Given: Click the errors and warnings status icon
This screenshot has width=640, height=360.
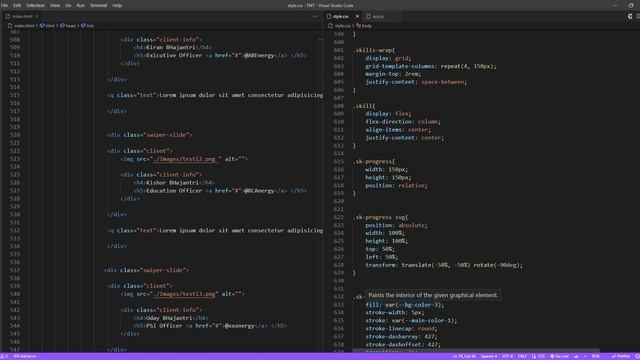Looking at the screenshot, I should coord(4,356).
